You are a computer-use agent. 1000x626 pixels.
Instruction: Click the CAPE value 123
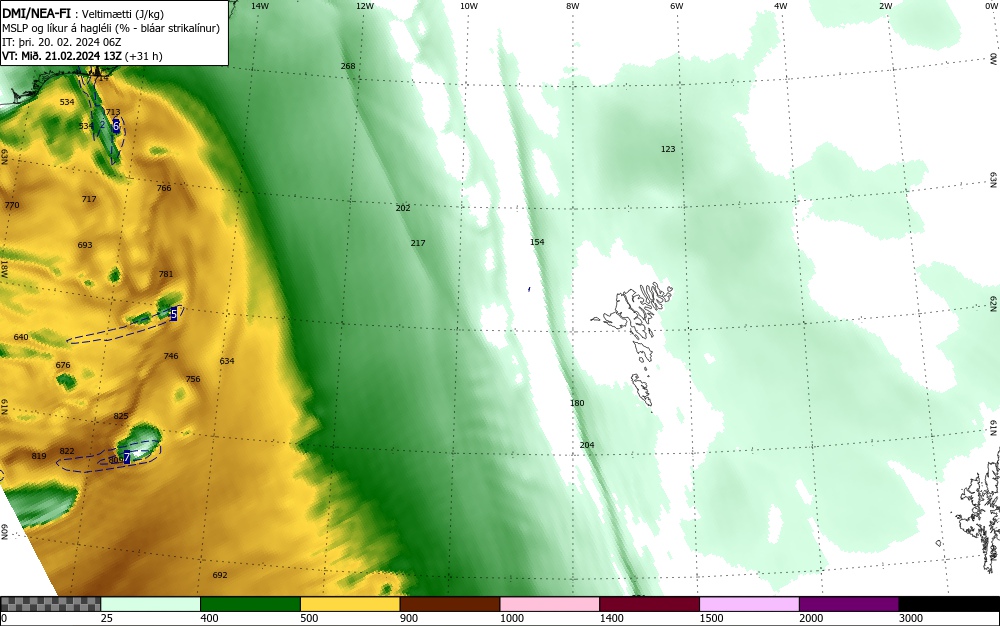pos(668,149)
